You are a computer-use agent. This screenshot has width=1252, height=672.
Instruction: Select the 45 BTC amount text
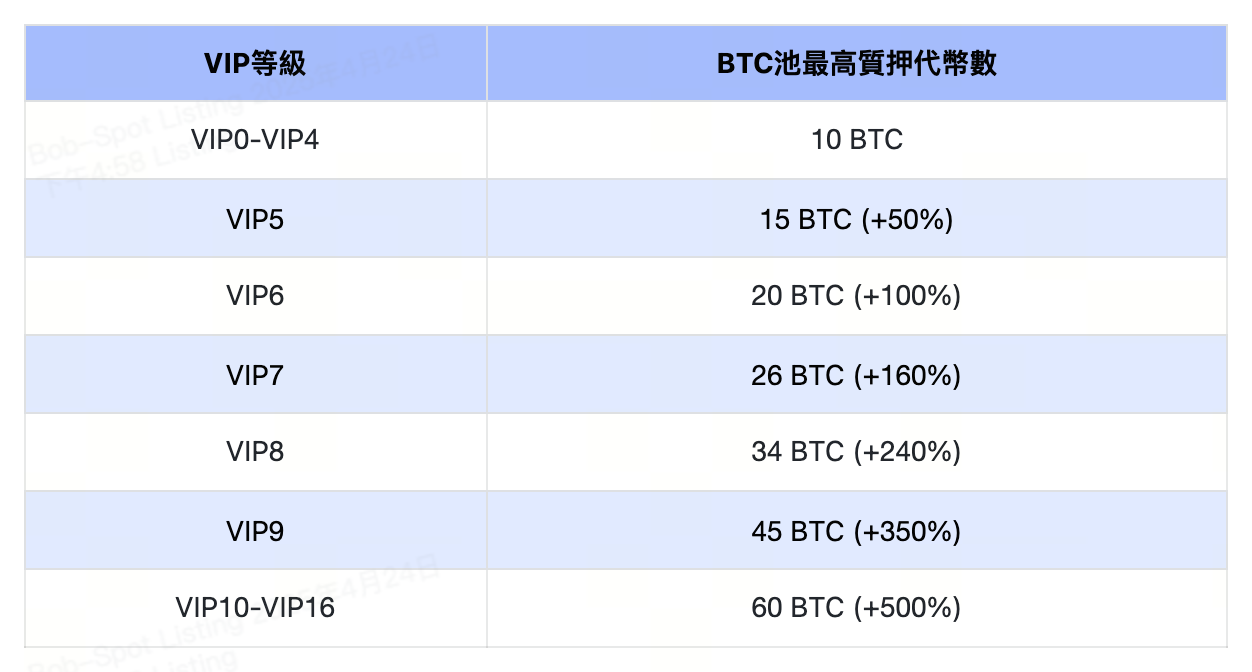pos(797,531)
